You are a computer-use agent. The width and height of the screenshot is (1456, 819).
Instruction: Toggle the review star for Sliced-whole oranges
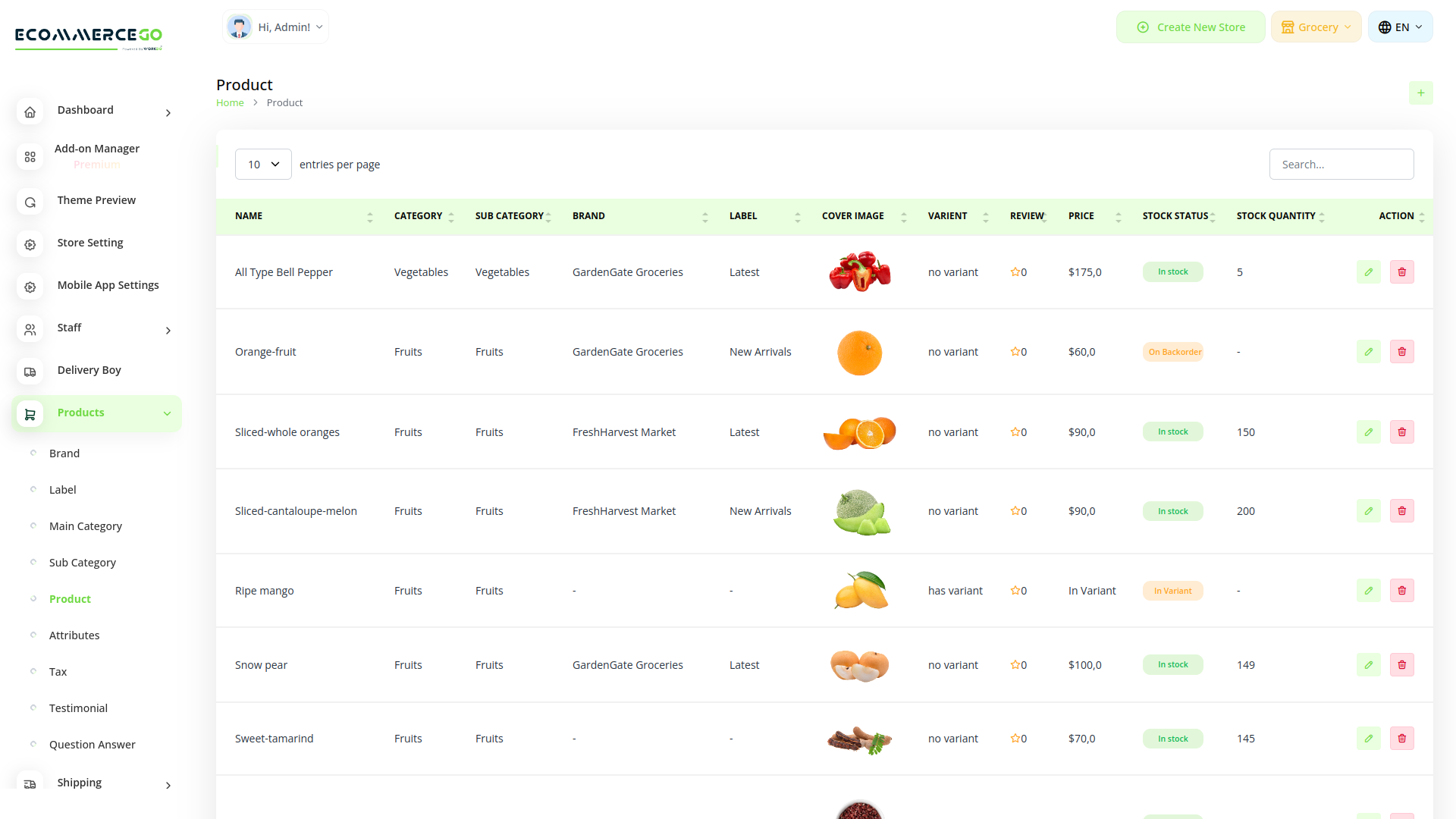(x=1015, y=431)
